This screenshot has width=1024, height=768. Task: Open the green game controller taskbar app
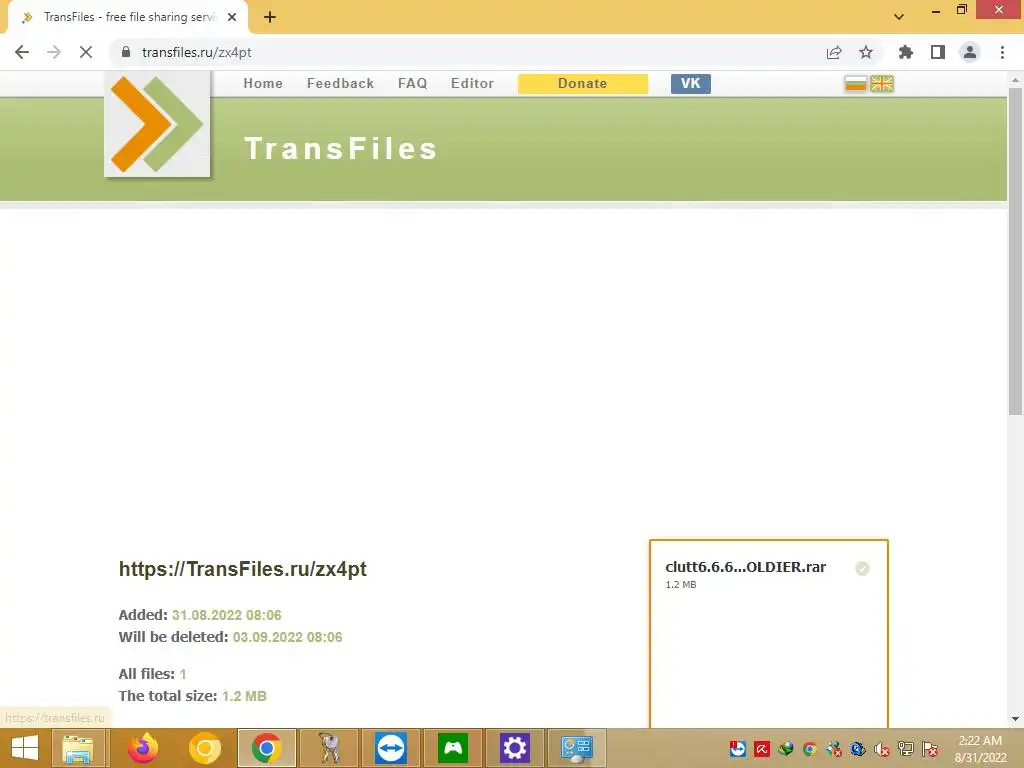point(453,748)
